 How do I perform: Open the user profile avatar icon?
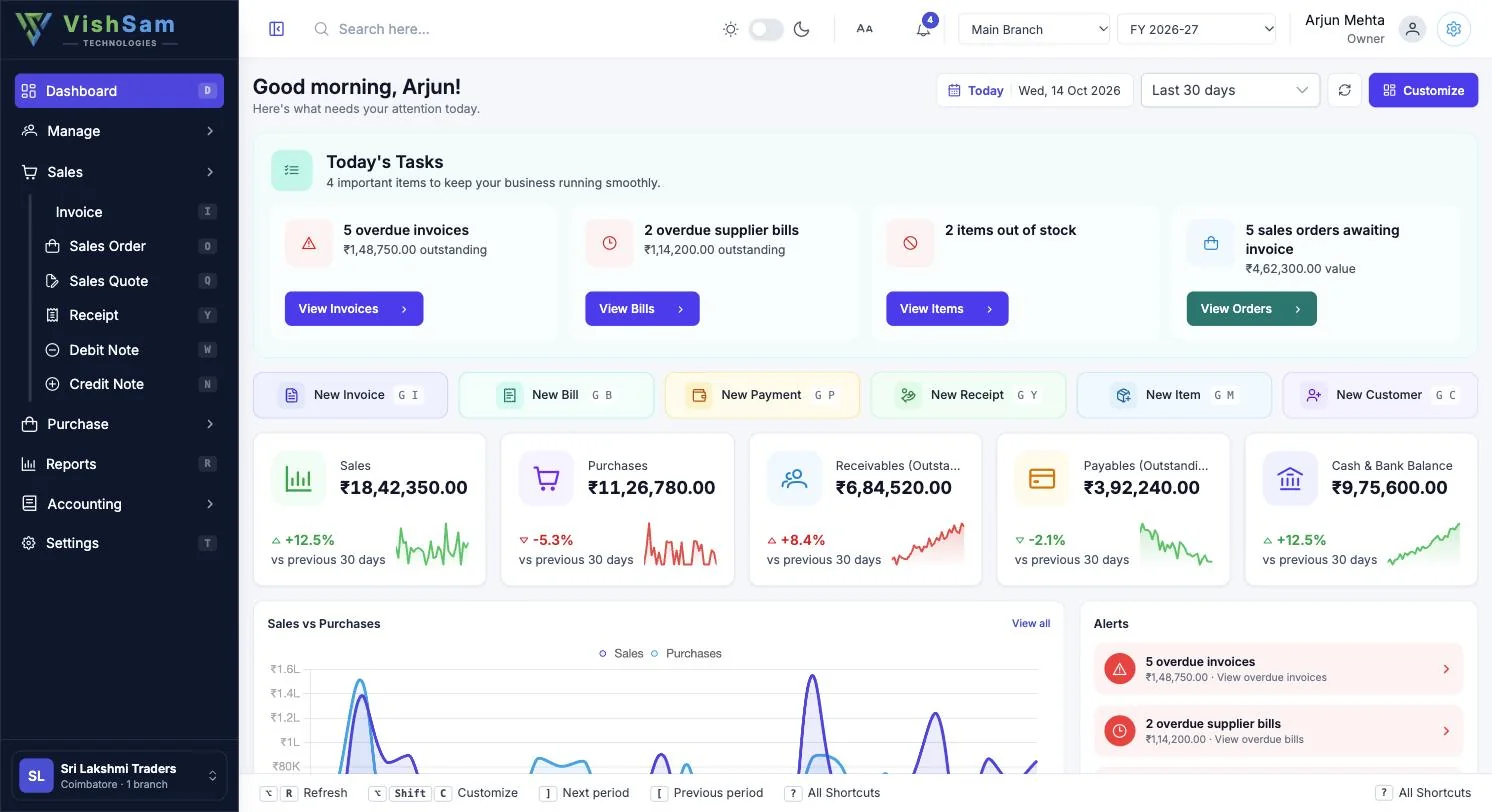click(x=1412, y=29)
